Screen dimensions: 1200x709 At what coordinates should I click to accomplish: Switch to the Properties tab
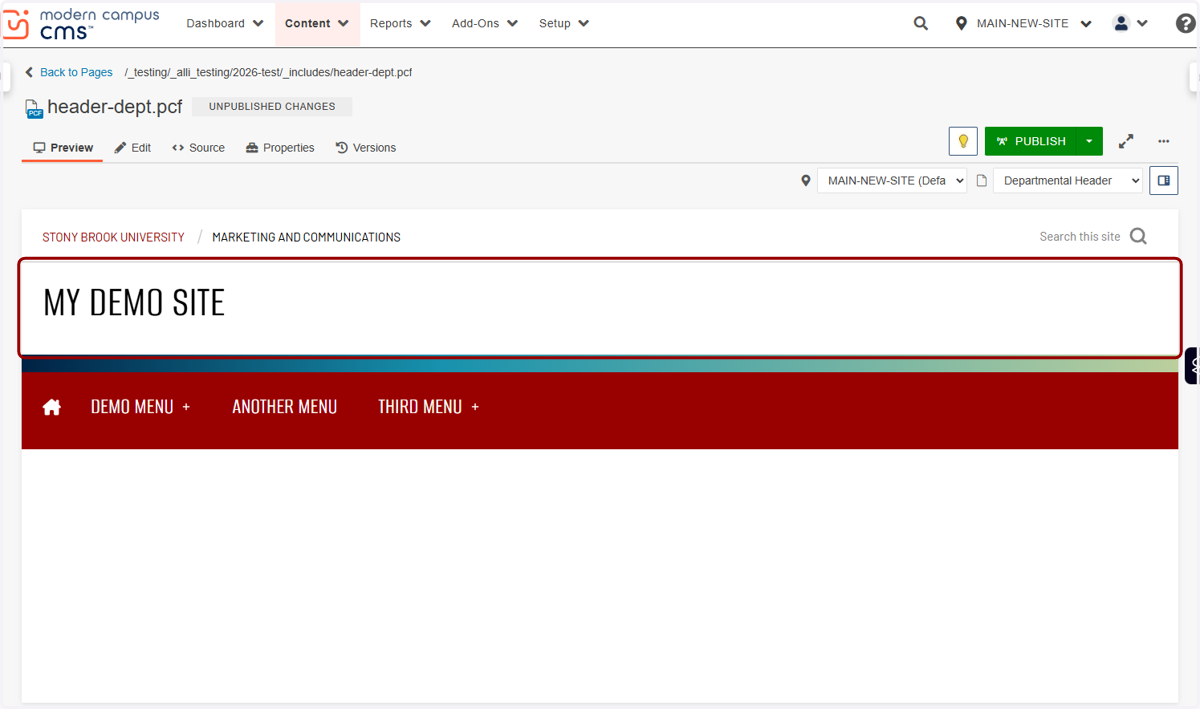pyautogui.click(x=280, y=148)
